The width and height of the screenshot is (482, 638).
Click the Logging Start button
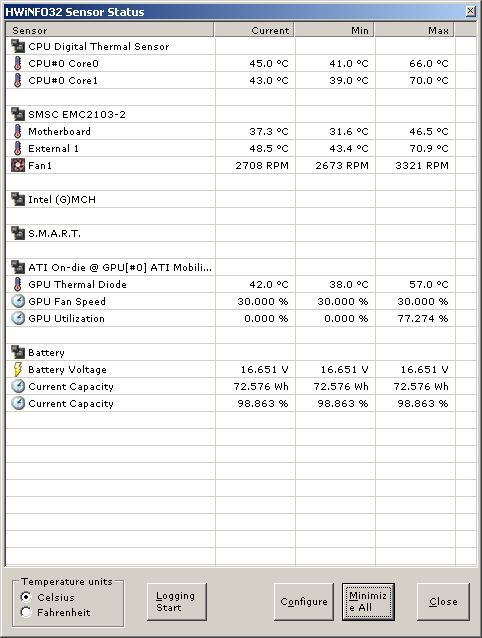[x=177, y=601]
